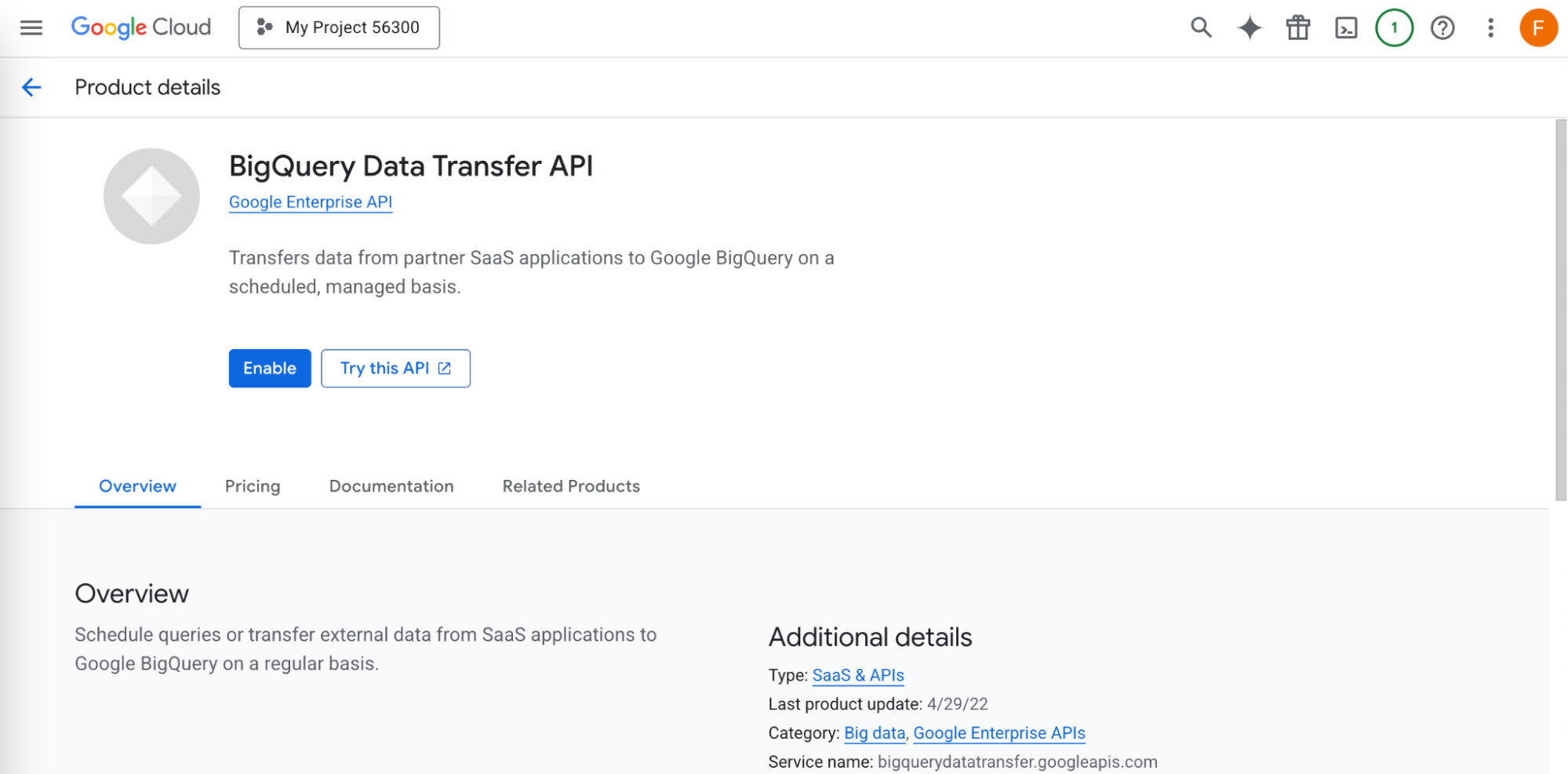
Task: Click the Try this API button
Action: [x=395, y=369]
